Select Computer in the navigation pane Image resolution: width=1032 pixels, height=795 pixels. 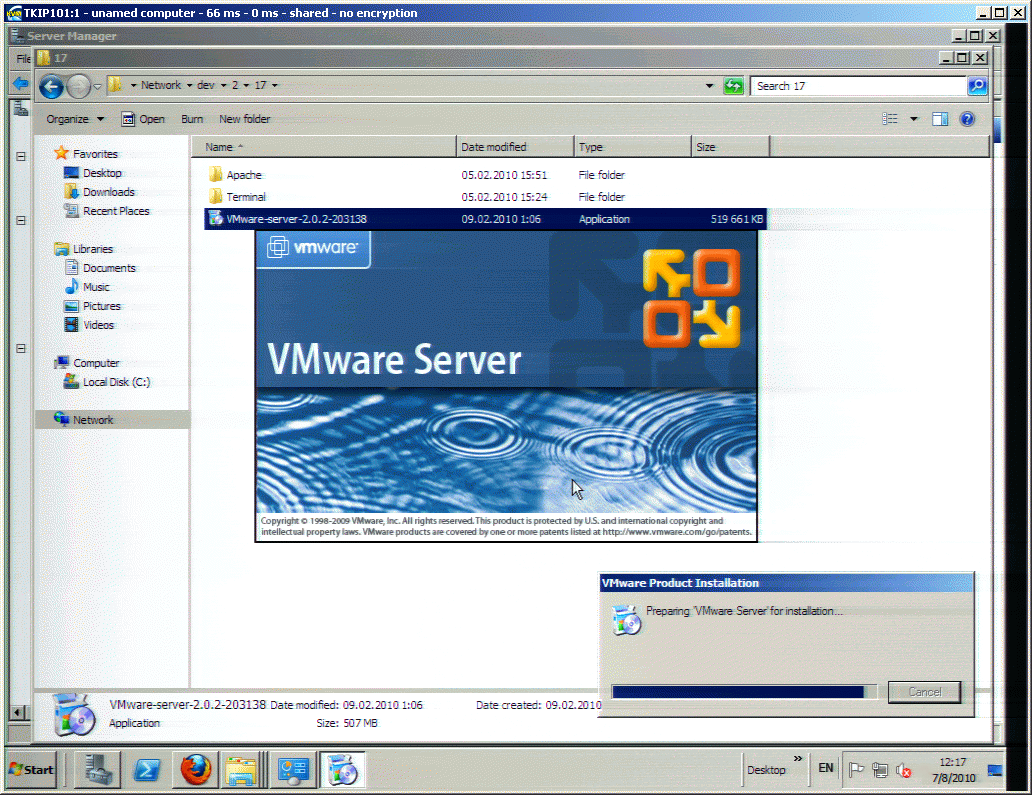[x=95, y=363]
